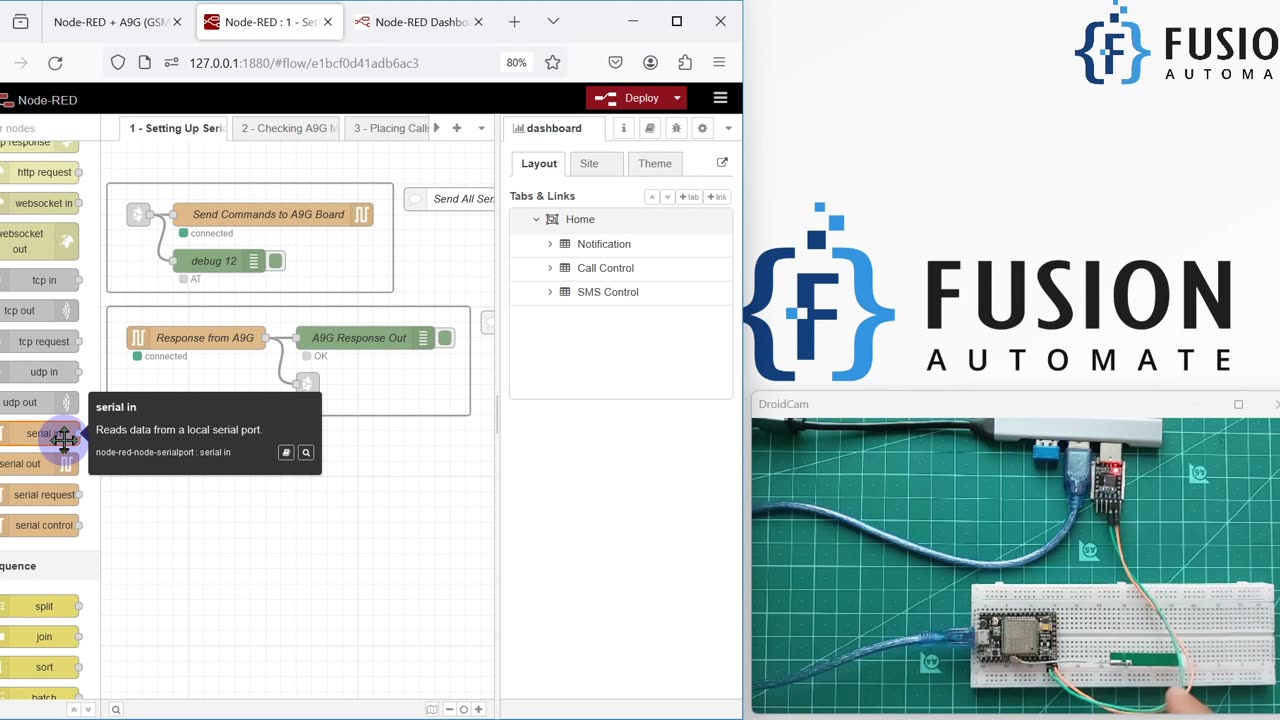Screen dimensions: 1280x720
Task: Select Response from A9G node
Action: click(197, 338)
